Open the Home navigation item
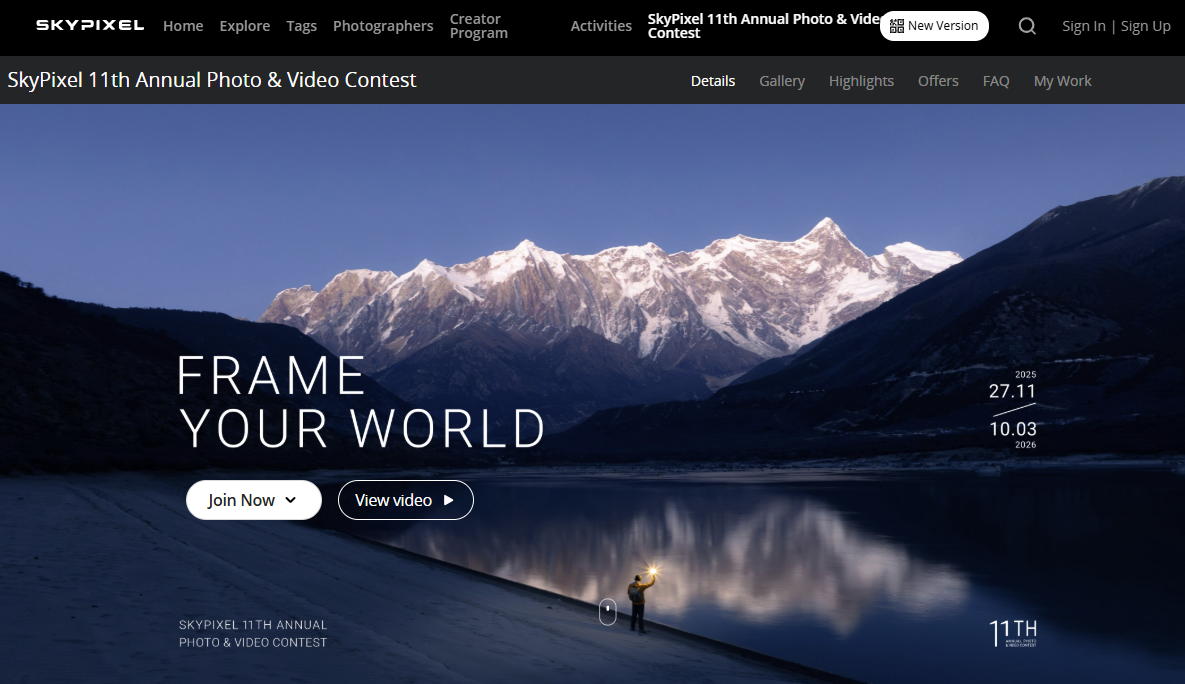 point(183,26)
